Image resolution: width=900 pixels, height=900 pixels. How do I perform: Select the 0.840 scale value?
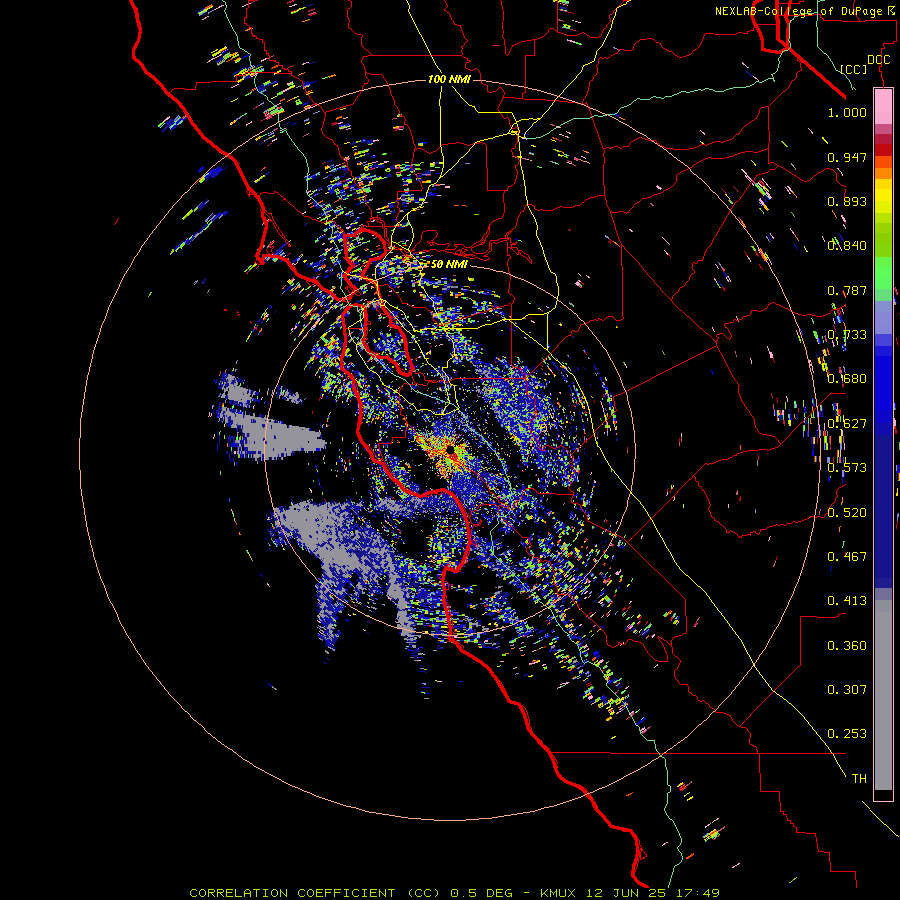(x=847, y=246)
